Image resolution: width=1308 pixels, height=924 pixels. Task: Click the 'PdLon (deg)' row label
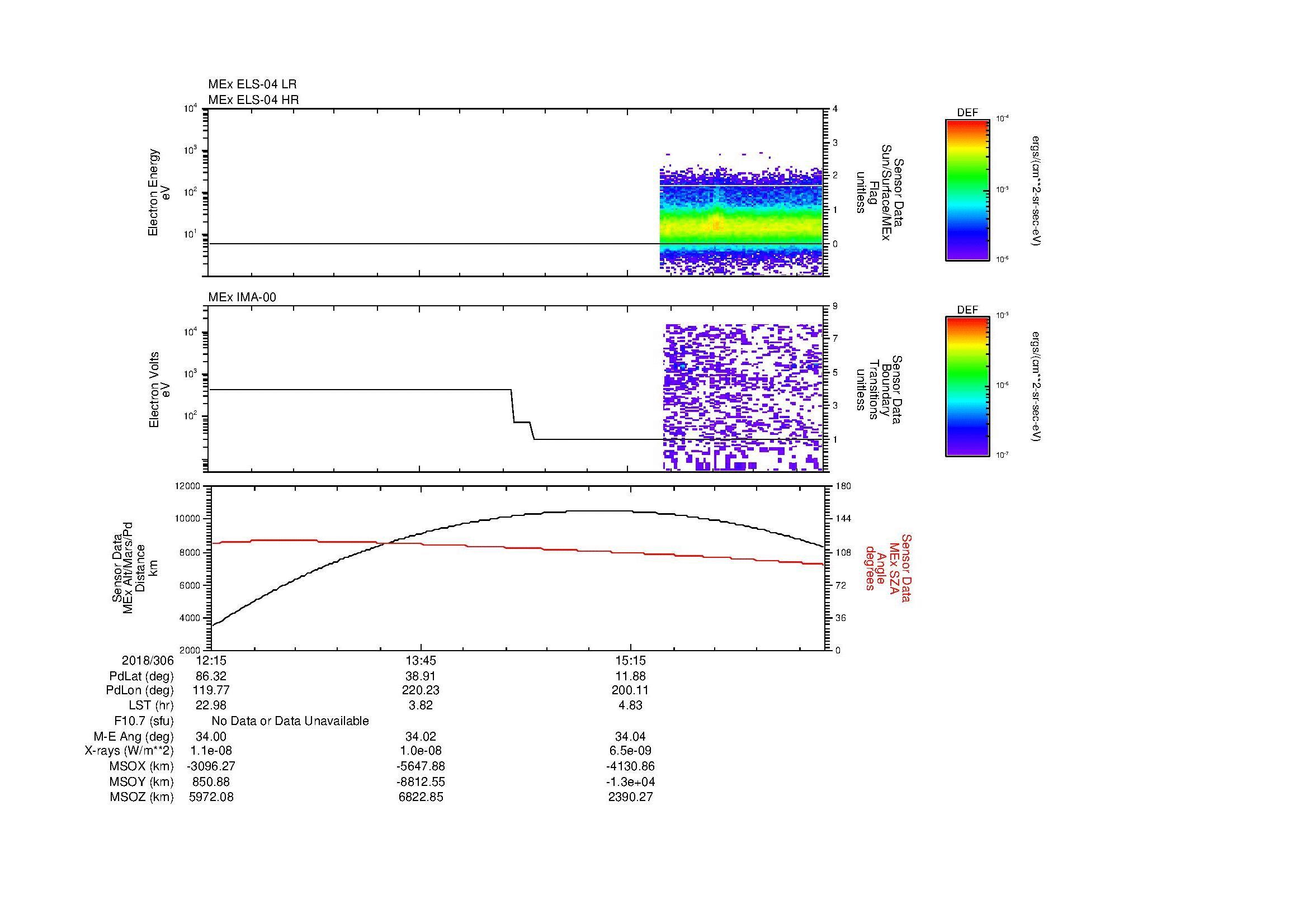click(x=140, y=690)
